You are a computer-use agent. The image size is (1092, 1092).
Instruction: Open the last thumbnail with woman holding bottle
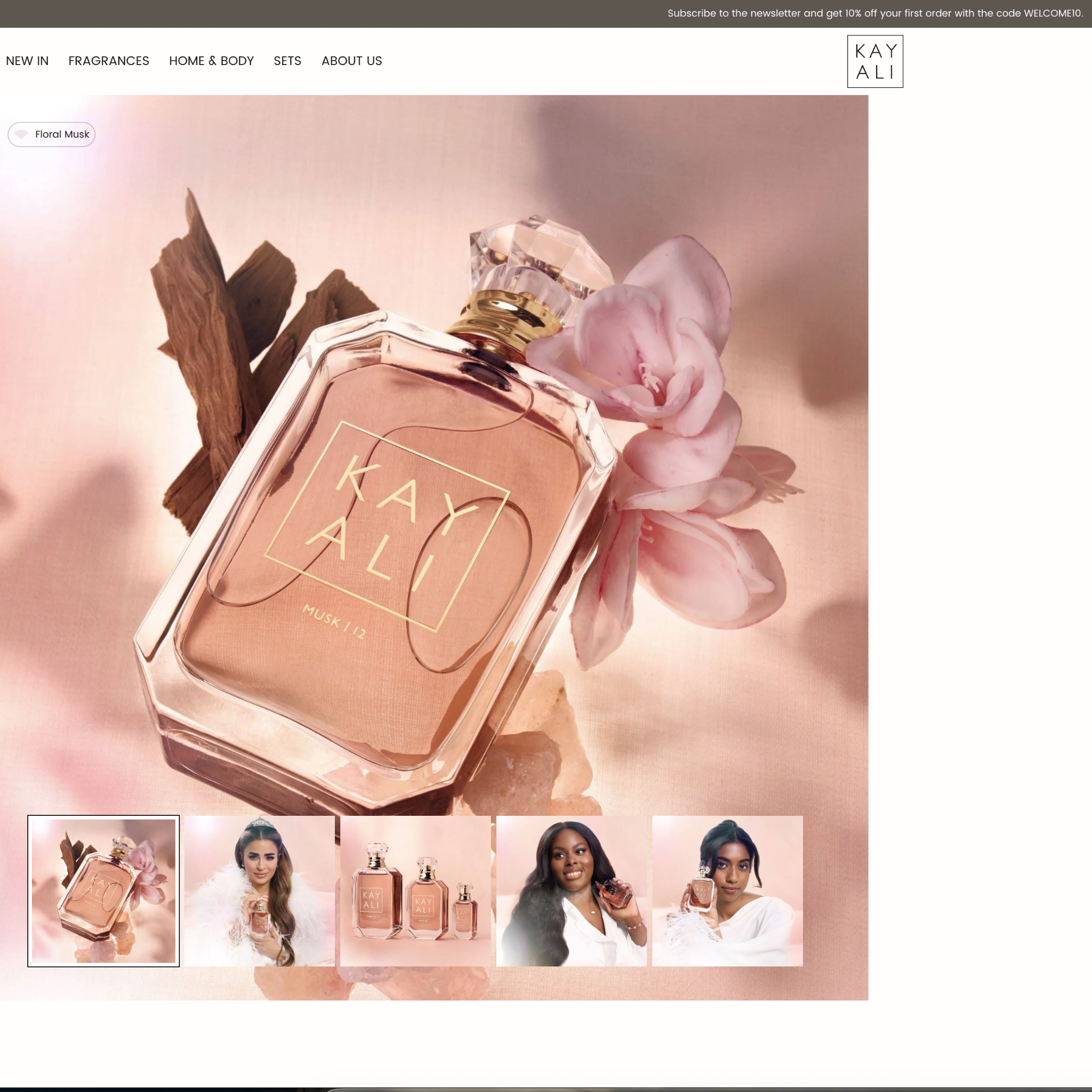(x=727, y=891)
